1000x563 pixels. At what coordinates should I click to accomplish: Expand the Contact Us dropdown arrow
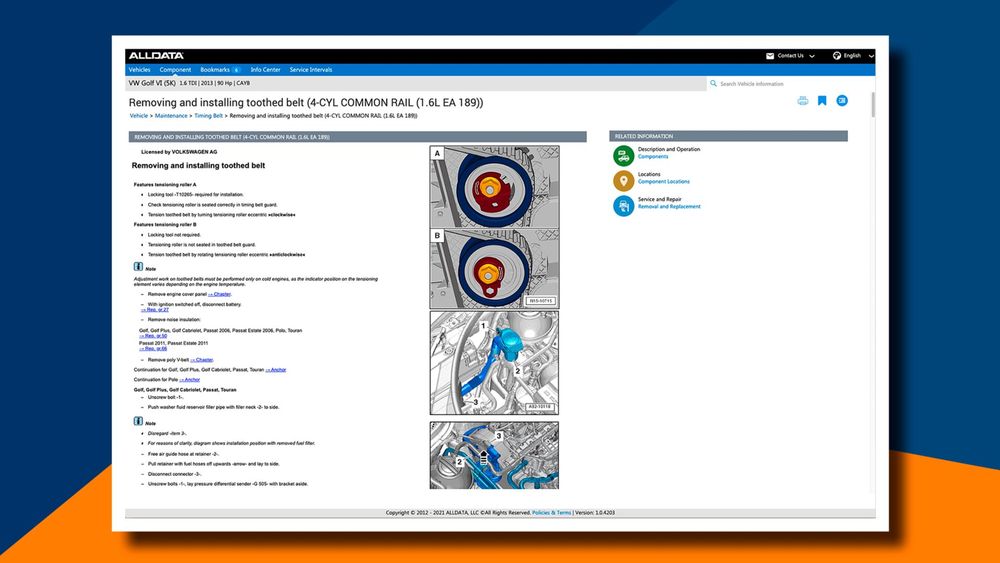coord(812,56)
